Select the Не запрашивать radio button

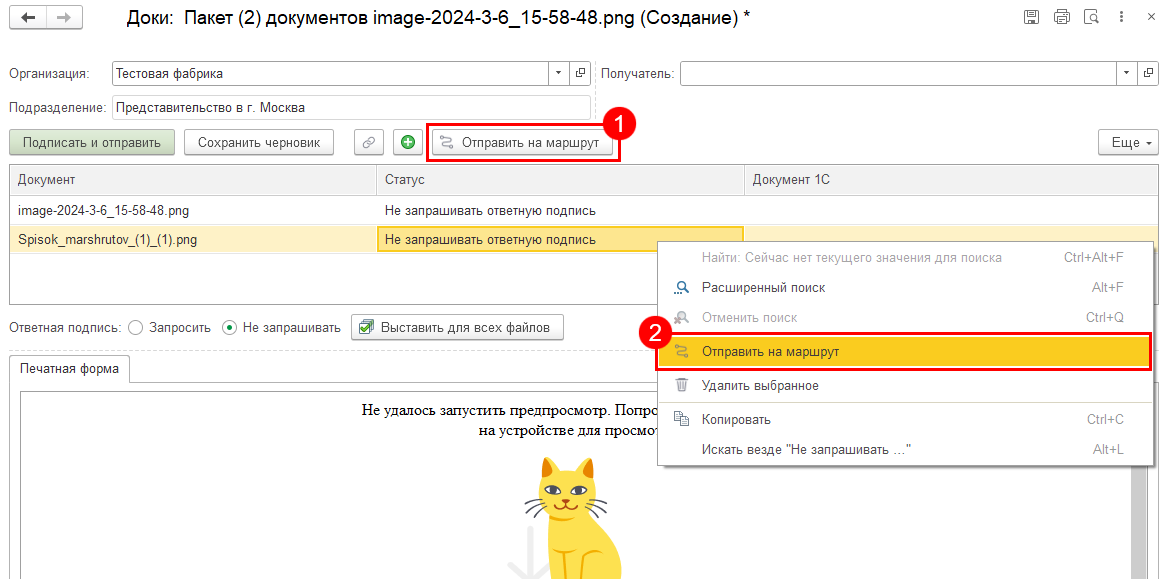[x=230, y=328]
